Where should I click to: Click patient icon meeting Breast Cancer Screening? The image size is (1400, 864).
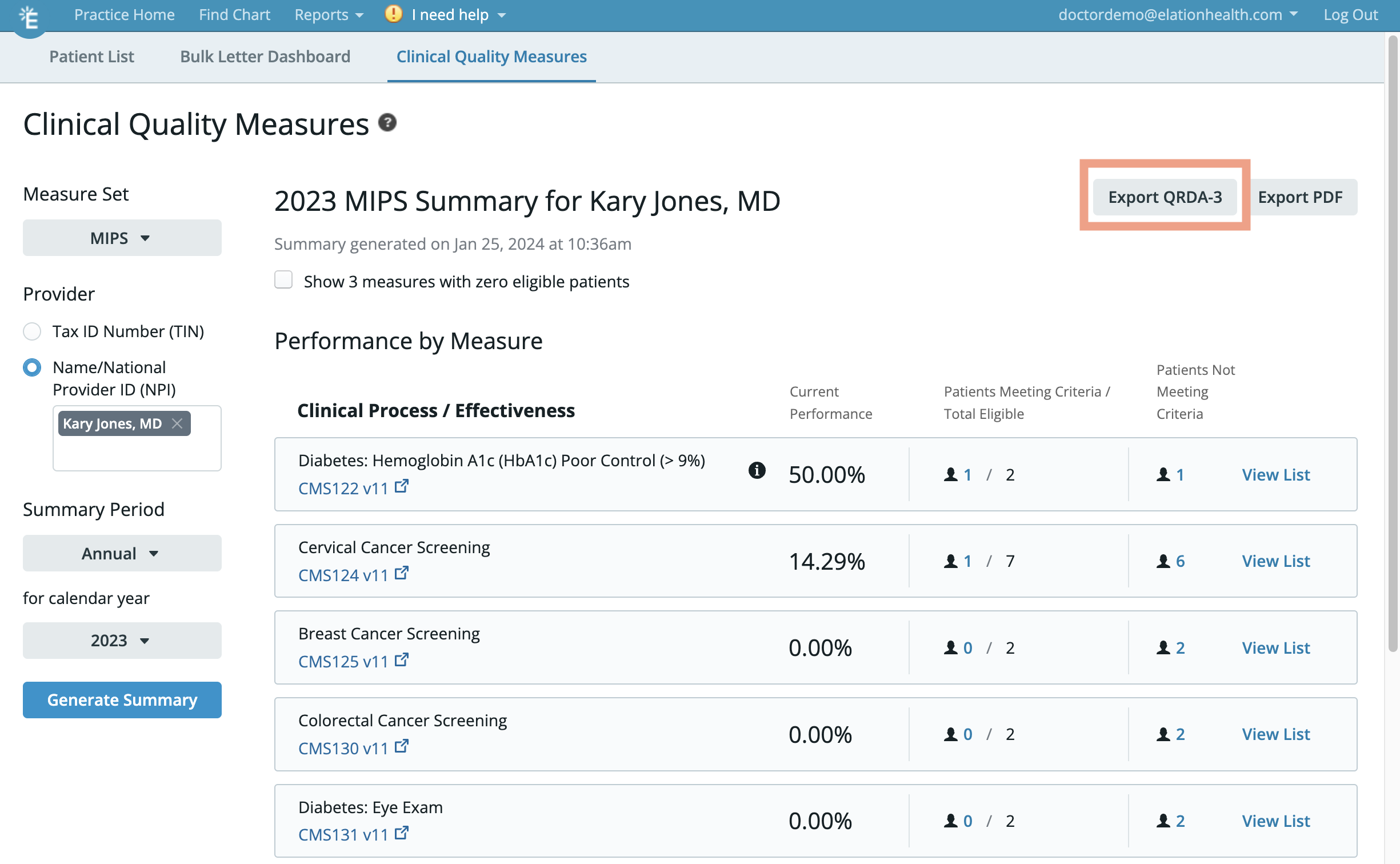click(x=950, y=647)
